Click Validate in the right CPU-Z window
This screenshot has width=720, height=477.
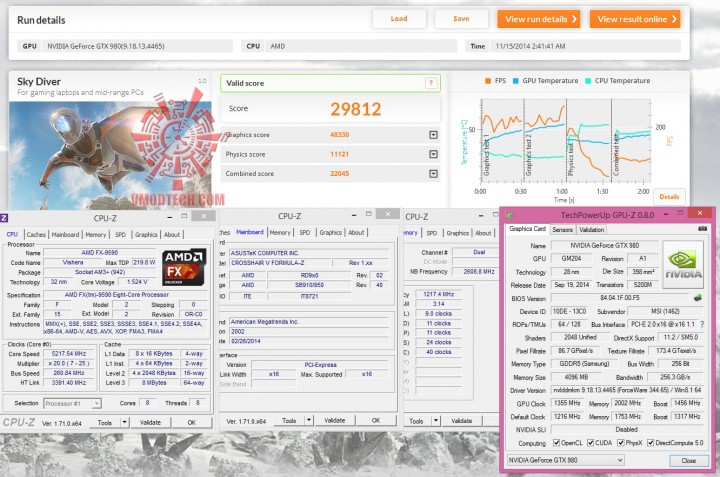[x=461, y=421]
